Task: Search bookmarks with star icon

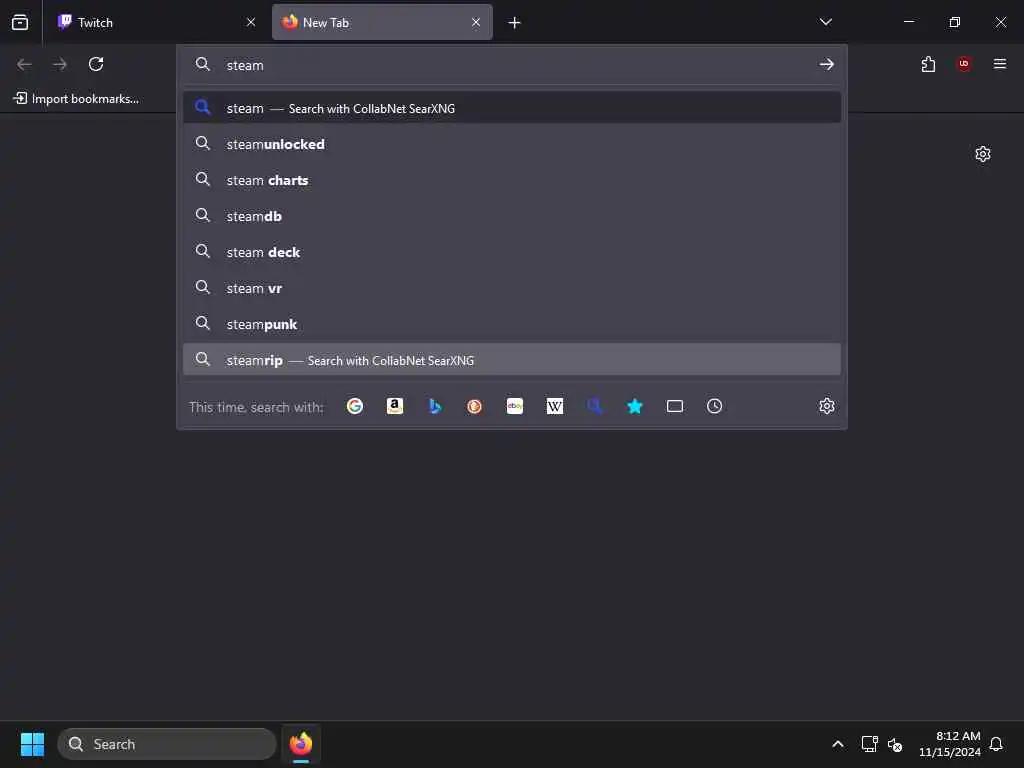Action: point(635,406)
